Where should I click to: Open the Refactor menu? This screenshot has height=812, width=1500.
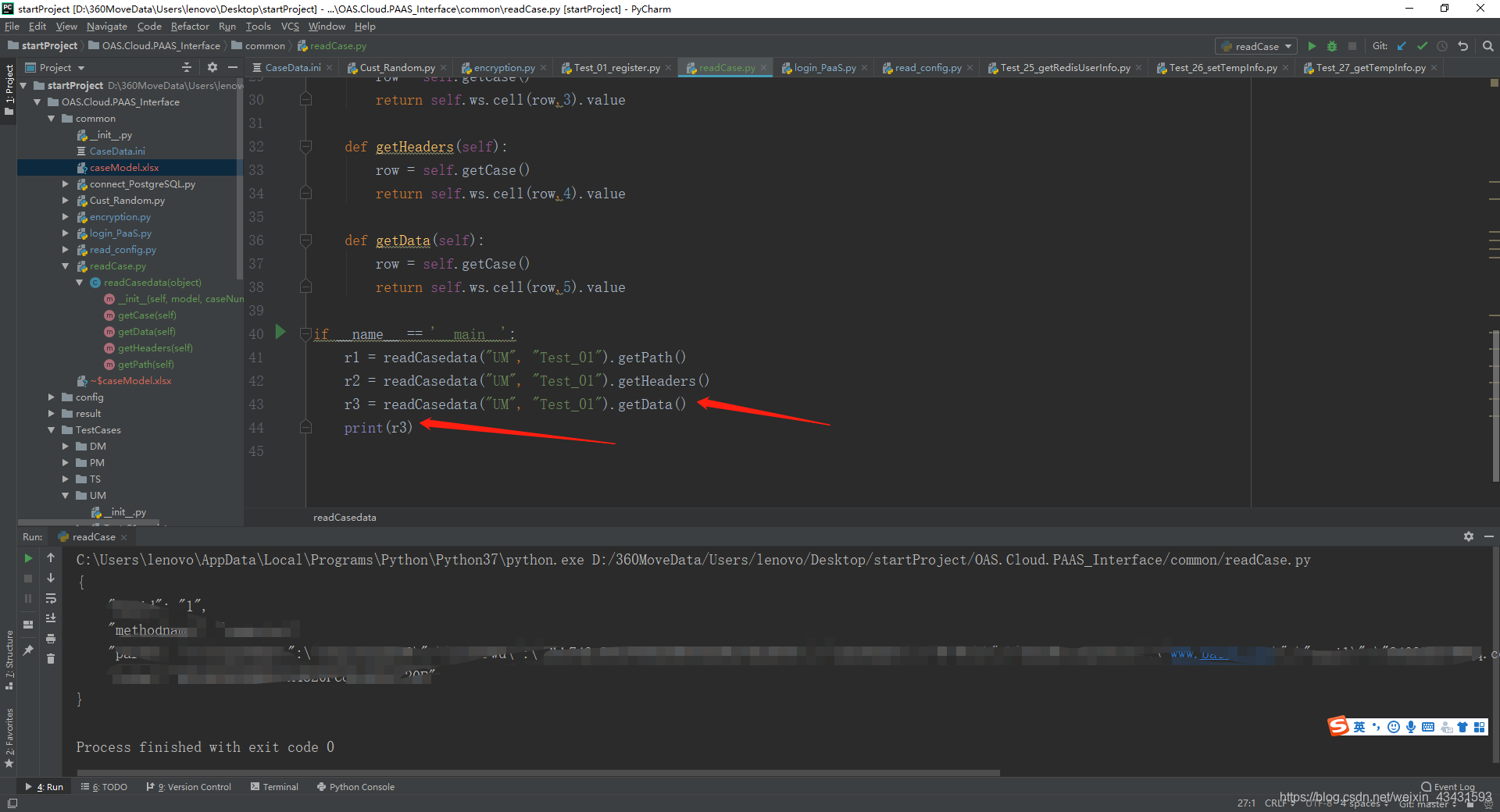190,27
